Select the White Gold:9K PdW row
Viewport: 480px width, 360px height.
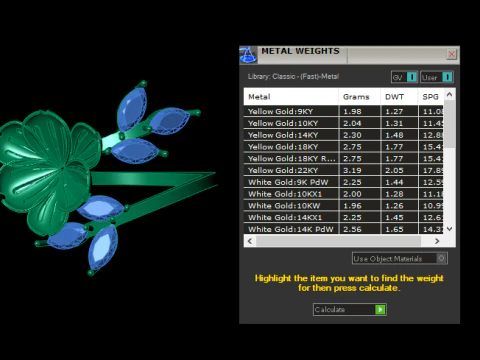click(344, 182)
